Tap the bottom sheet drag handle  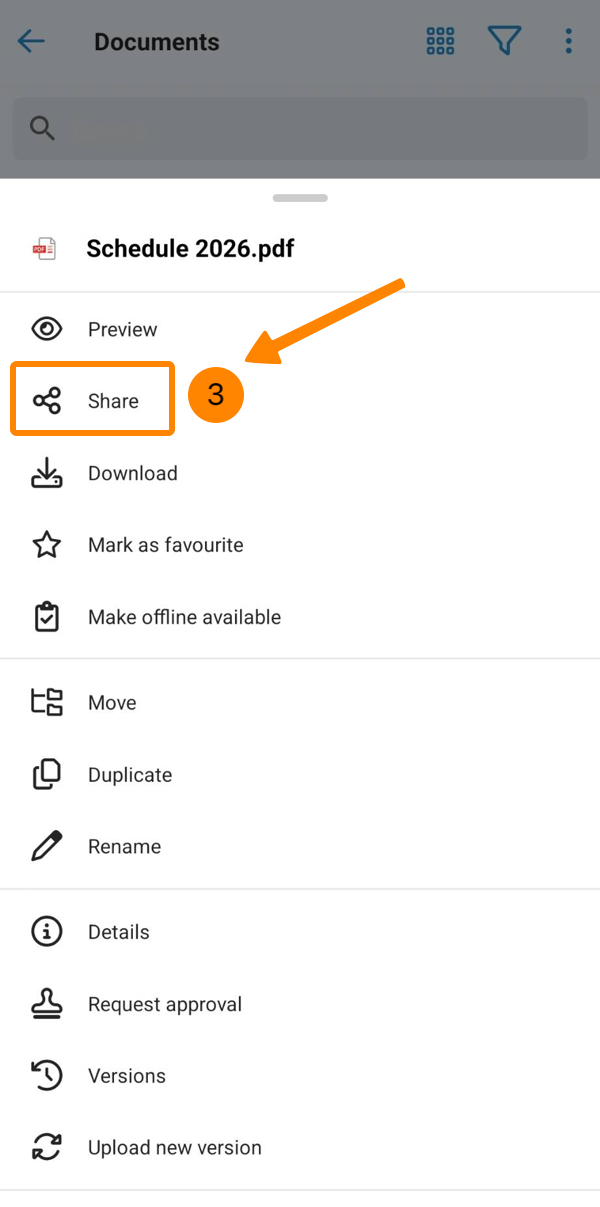point(300,198)
